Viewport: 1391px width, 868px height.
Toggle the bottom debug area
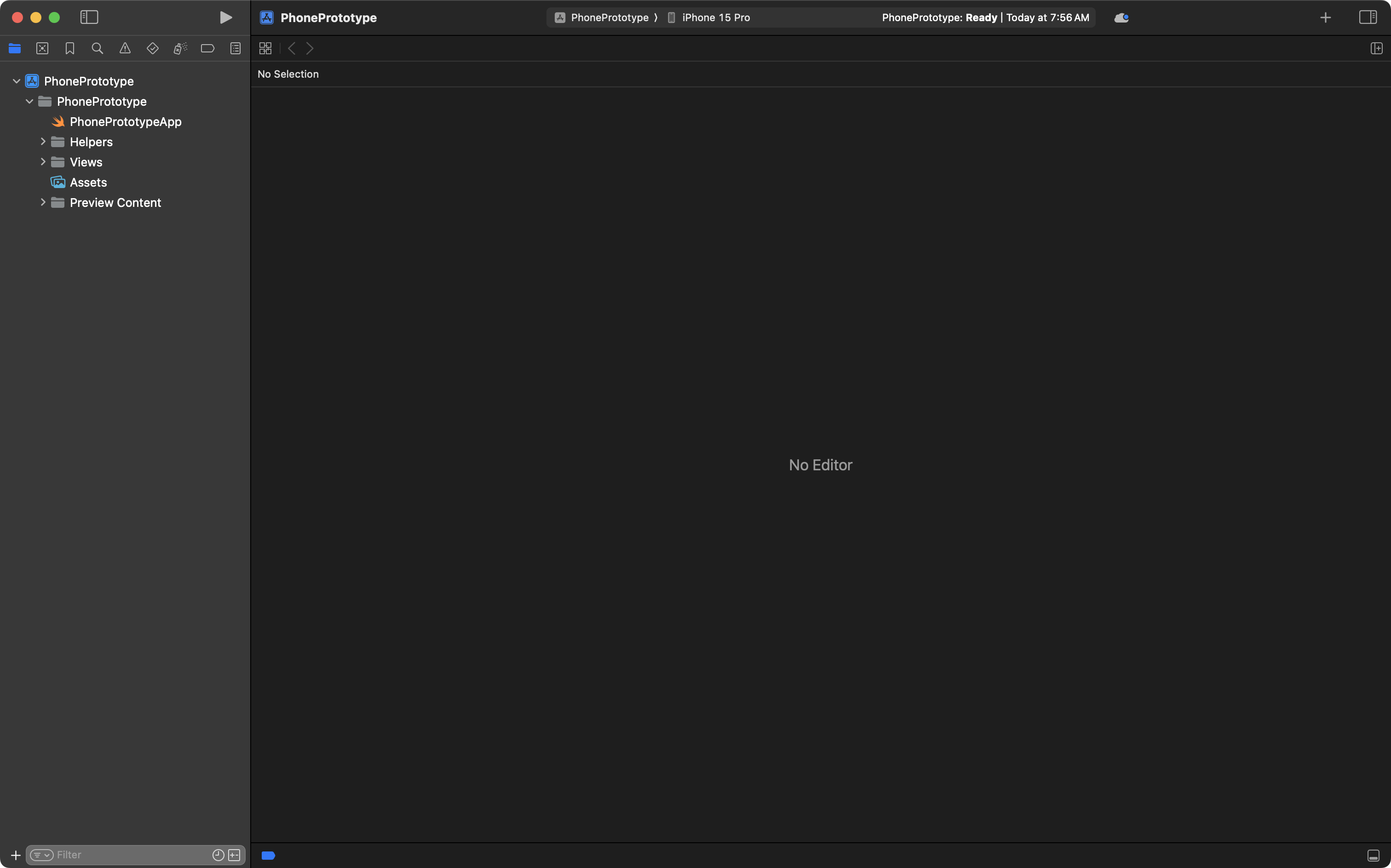point(1373,856)
